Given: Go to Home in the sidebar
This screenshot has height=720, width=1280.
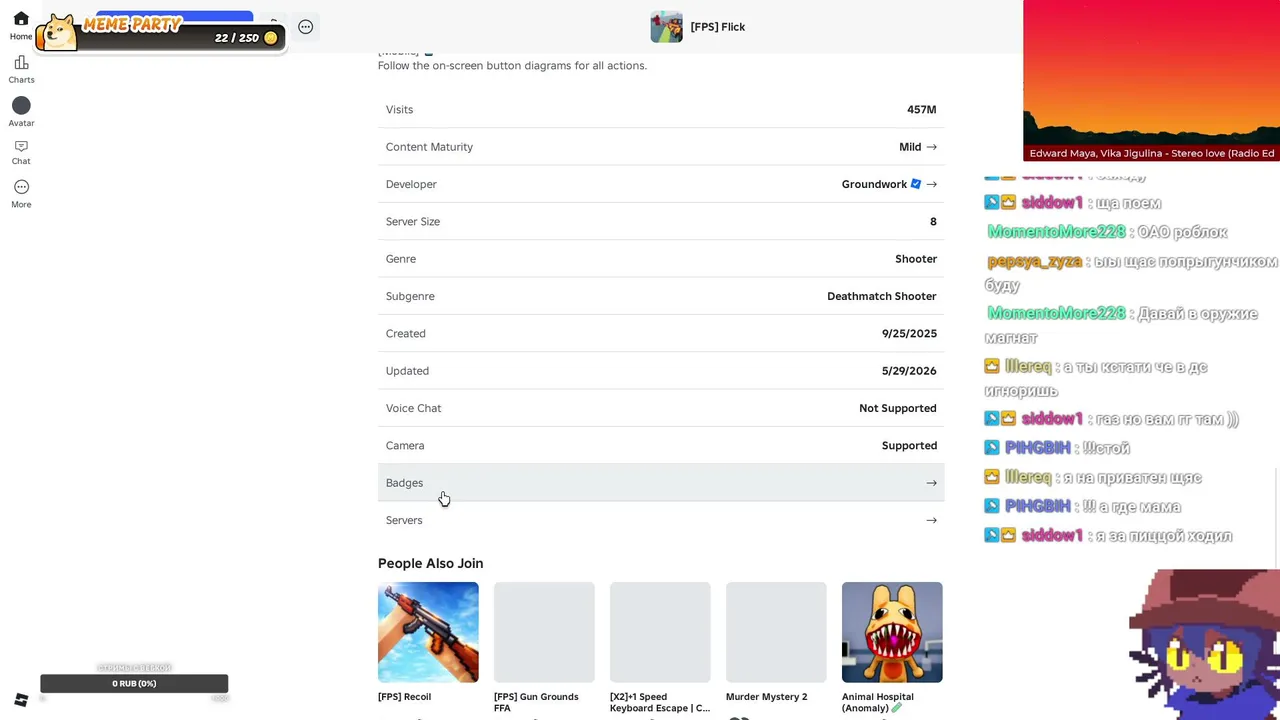Looking at the screenshot, I should 21,26.
